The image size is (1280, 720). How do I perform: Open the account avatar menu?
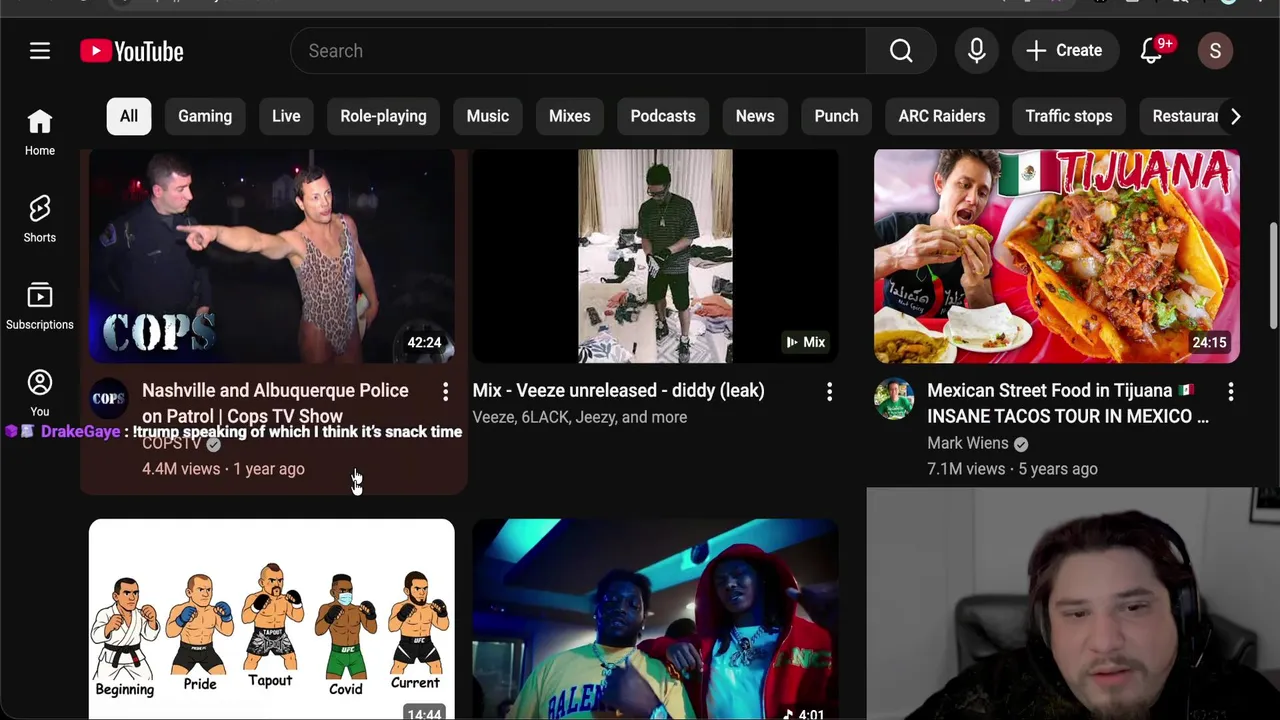tap(1215, 51)
